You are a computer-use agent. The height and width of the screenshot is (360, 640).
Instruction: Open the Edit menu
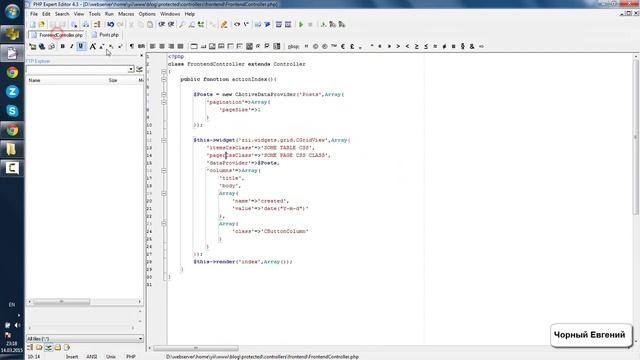click(46, 14)
